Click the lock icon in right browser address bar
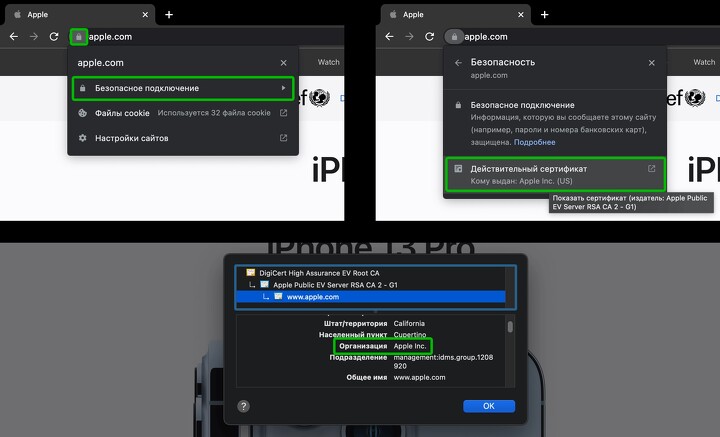 point(454,37)
